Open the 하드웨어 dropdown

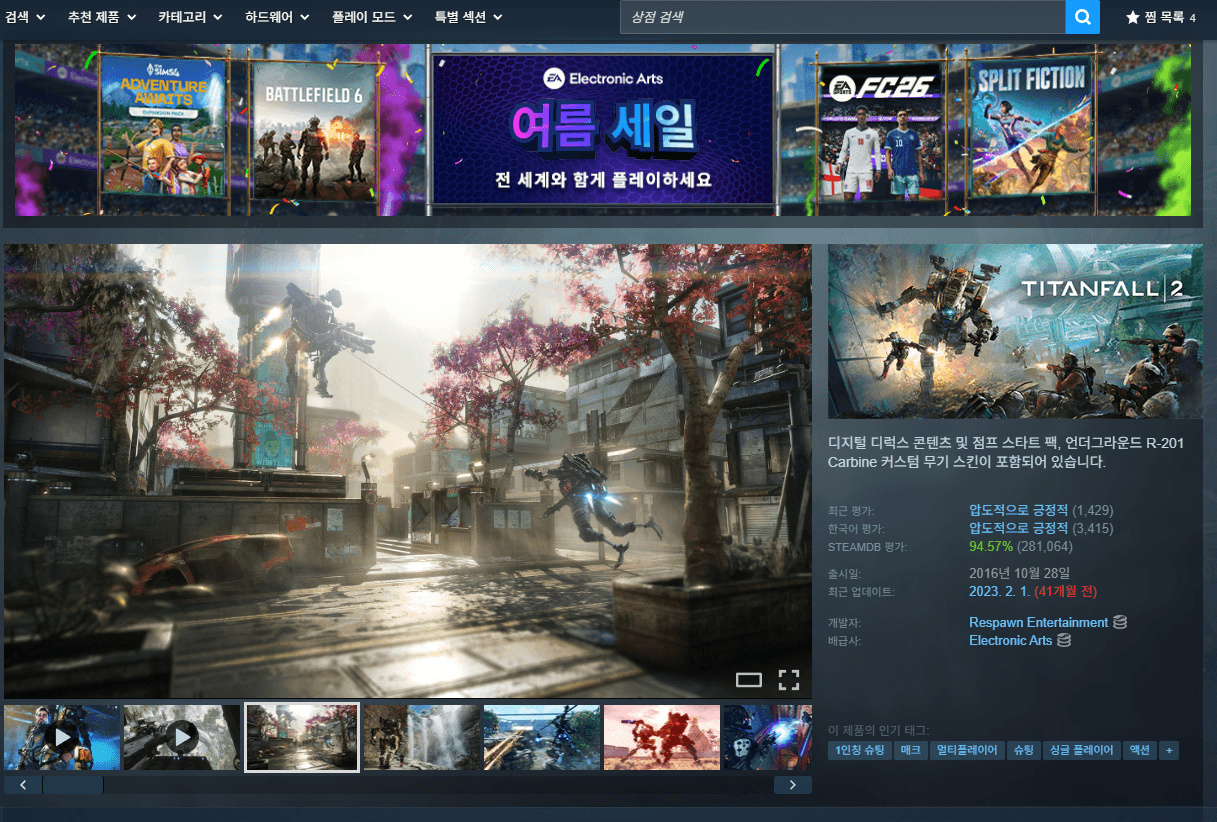[x=277, y=17]
